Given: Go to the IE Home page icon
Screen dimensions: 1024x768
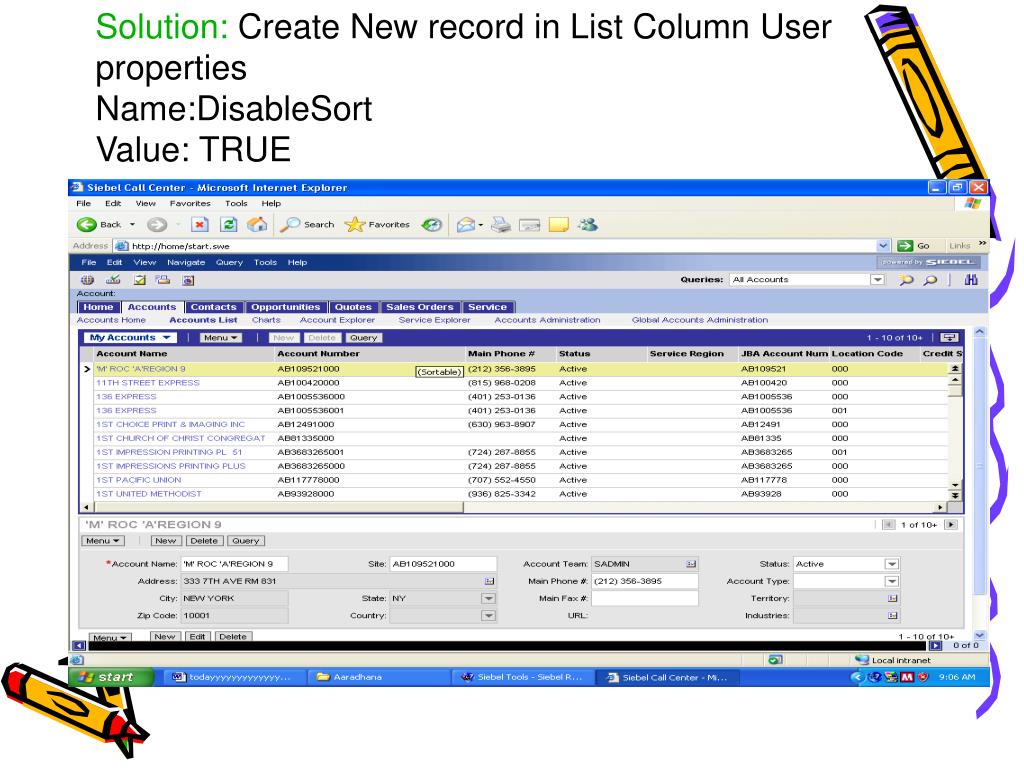Looking at the screenshot, I should click(x=257, y=225).
